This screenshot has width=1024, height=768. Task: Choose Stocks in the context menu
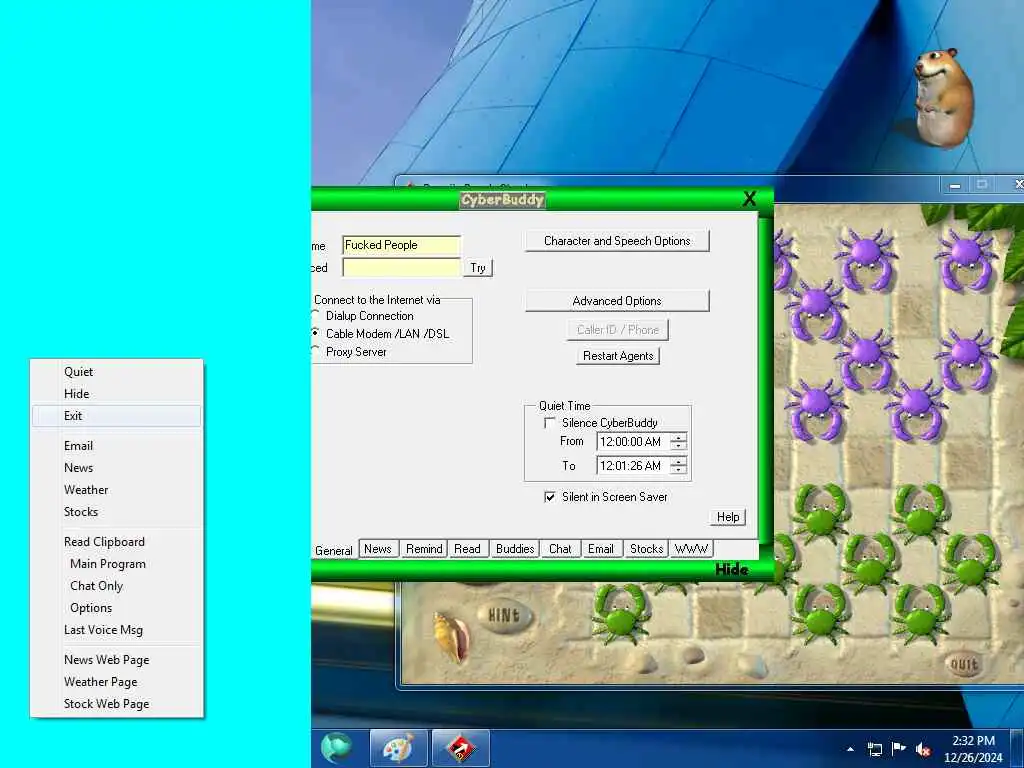tap(117, 512)
